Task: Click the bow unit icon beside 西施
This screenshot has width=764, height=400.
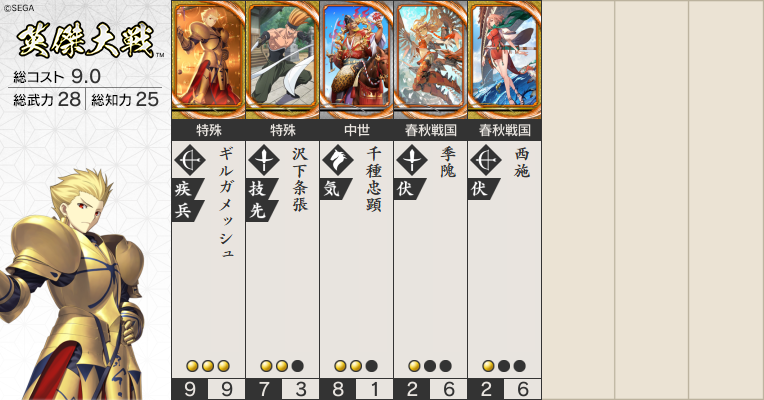Action: coord(486,160)
